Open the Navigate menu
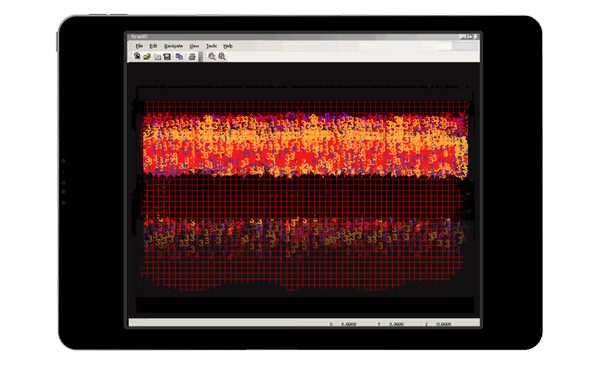This screenshot has width=600, height=367. [173, 46]
